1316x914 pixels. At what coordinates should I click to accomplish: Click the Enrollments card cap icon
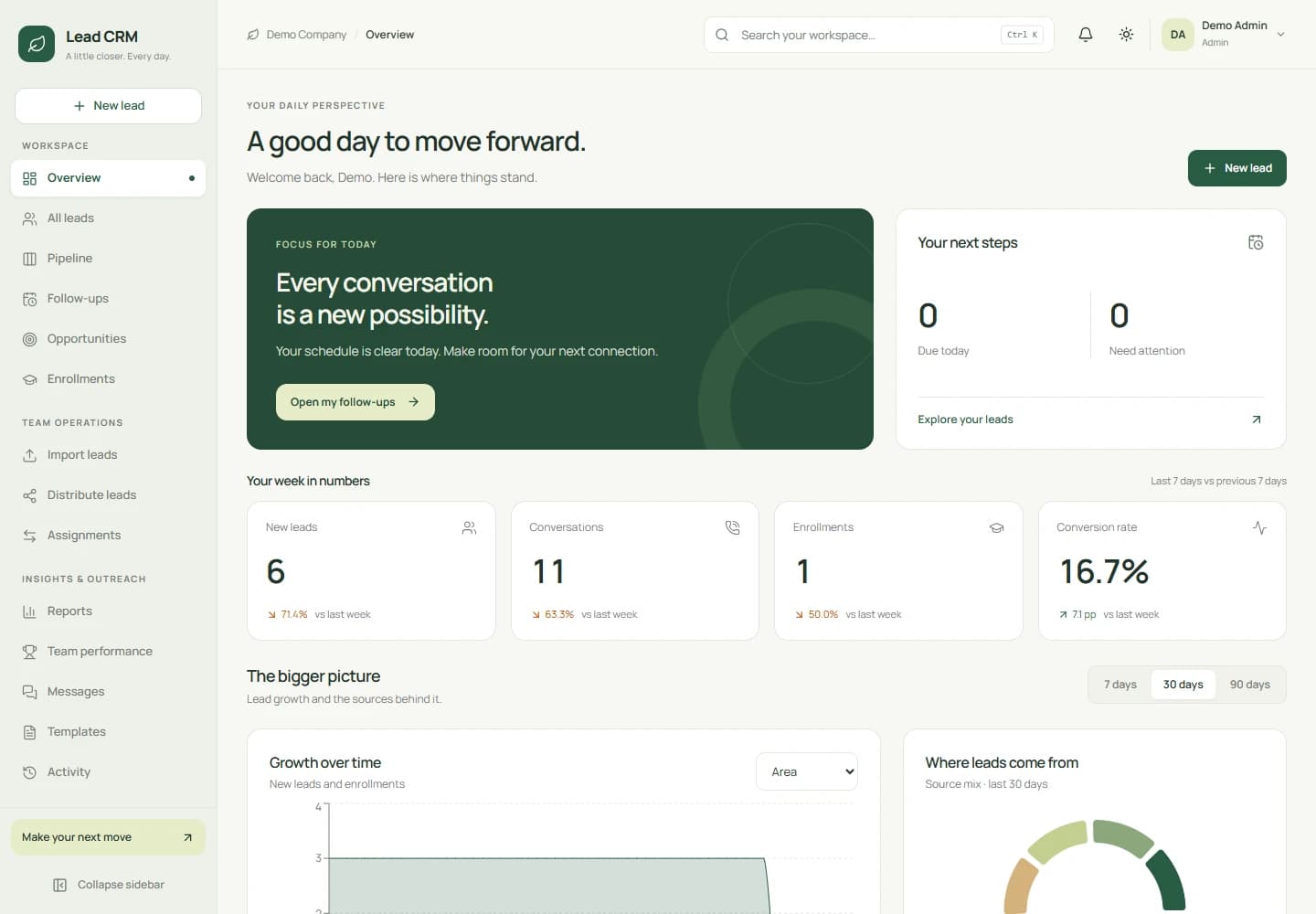pos(996,527)
